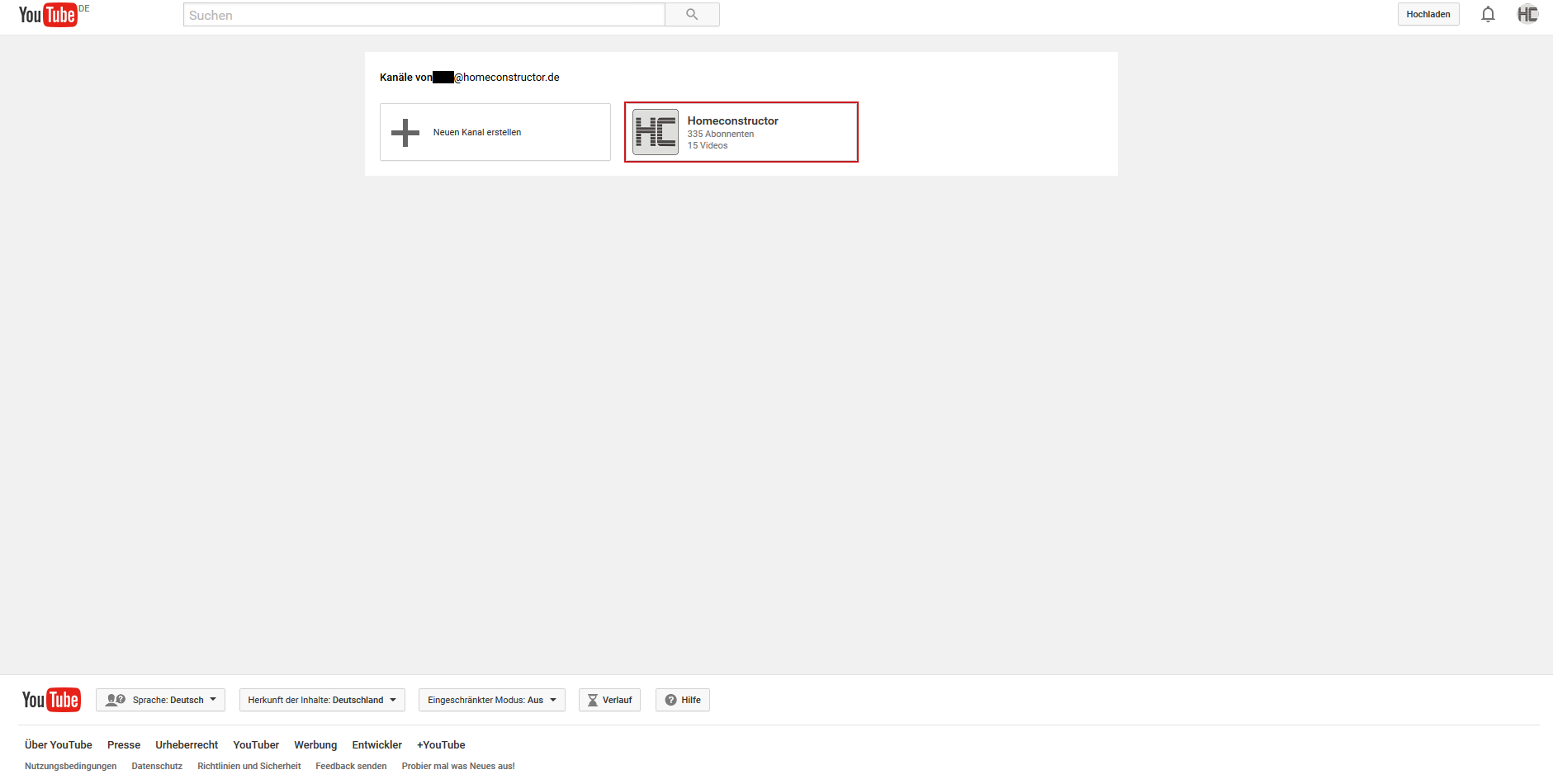The height and width of the screenshot is (784, 1553).
Task: Click the magnifier search button
Action: (x=692, y=14)
